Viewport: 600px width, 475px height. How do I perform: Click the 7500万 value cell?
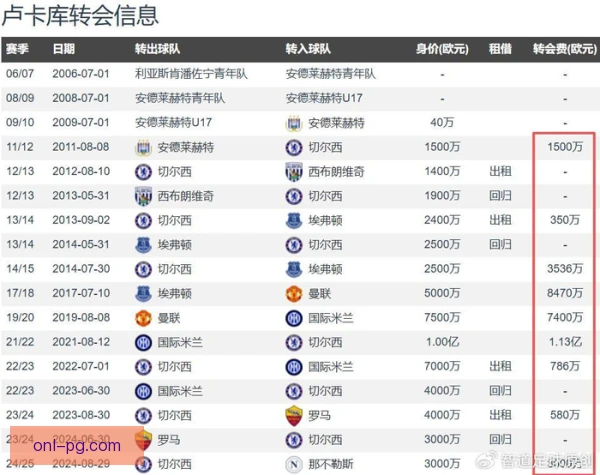[442, 318]
